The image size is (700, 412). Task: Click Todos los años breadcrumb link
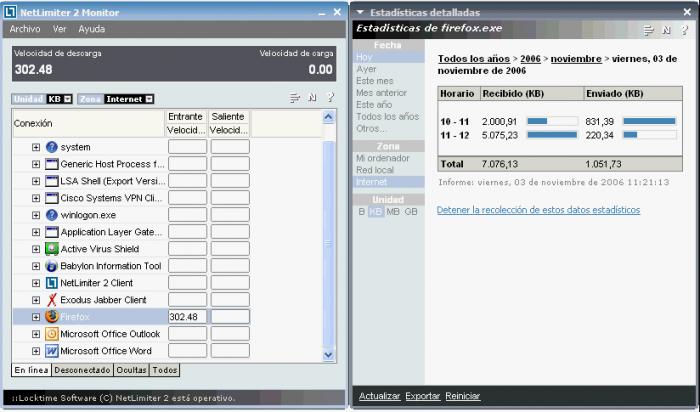tap(474, 58)
